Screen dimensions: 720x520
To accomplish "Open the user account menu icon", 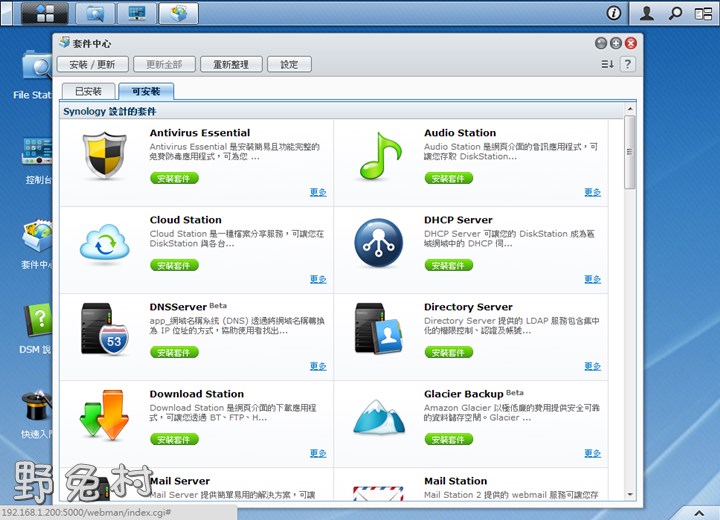I will 647,13.
